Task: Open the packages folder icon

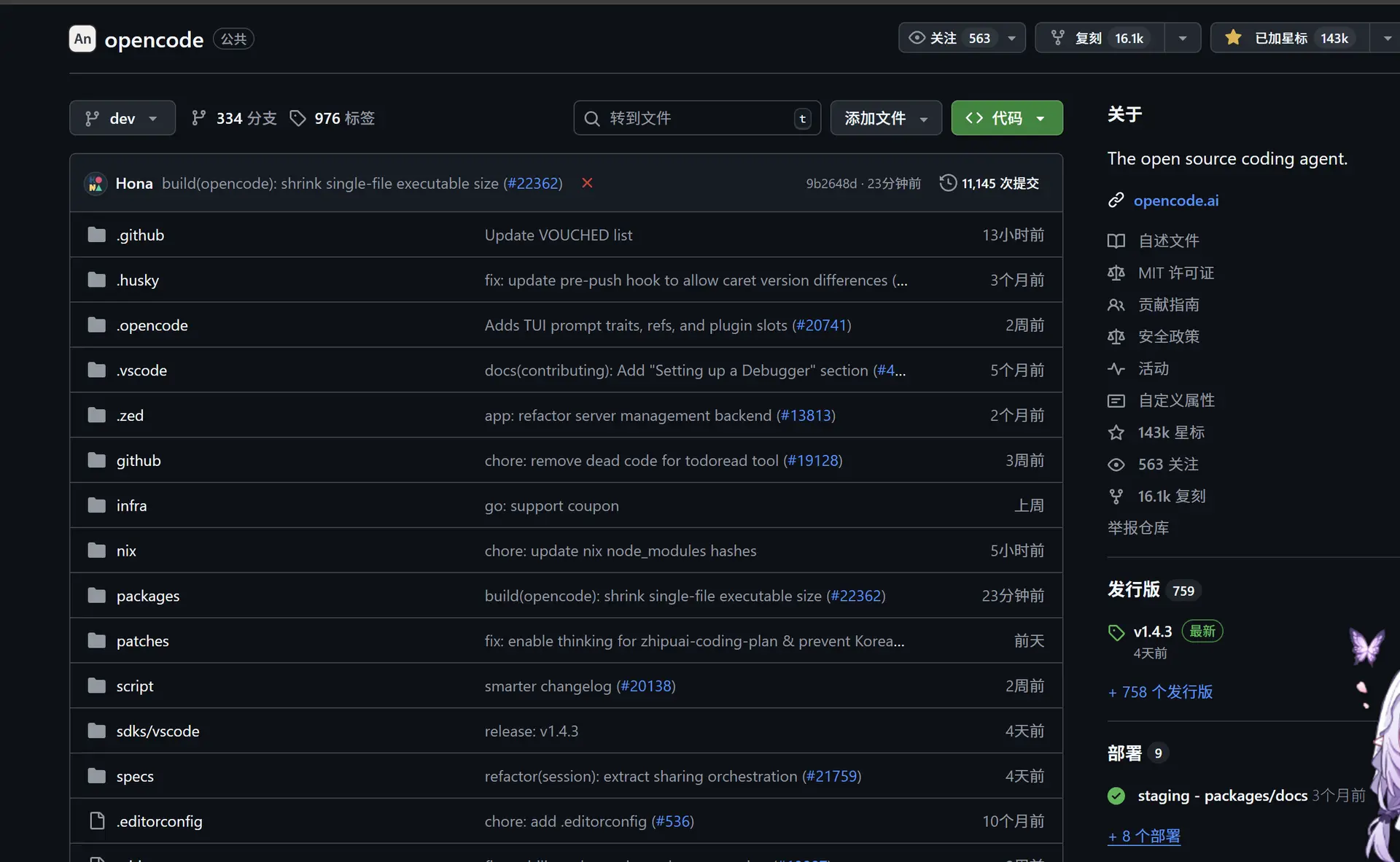Action: click(97, 596)
